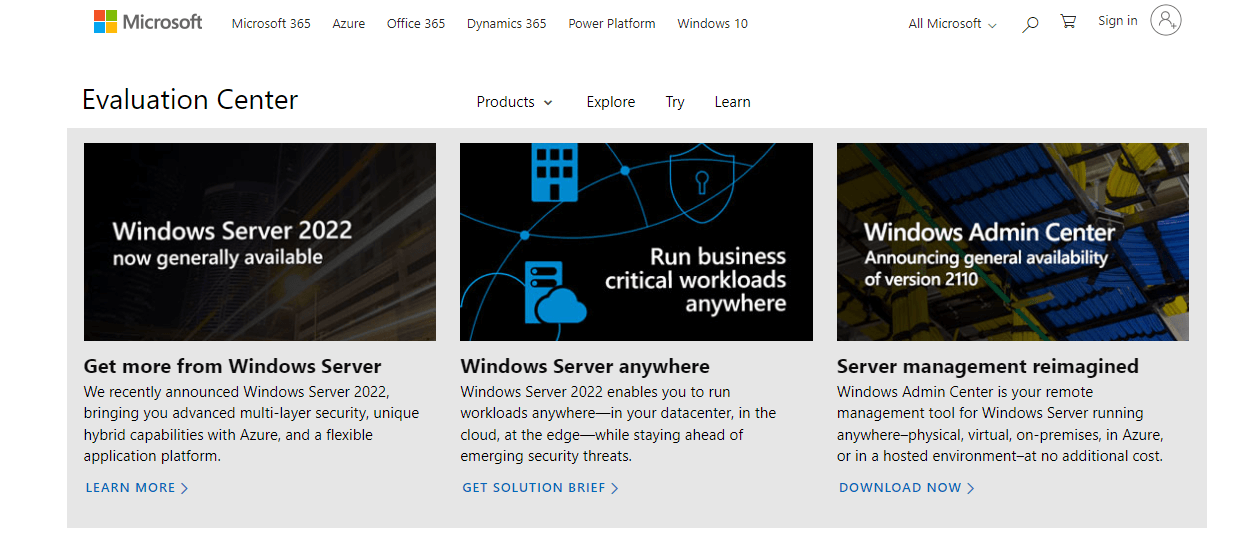The width and height of the screenshot is (1254, 547).
Task: Click the Microsoft logo
Action: coord(148,22)
